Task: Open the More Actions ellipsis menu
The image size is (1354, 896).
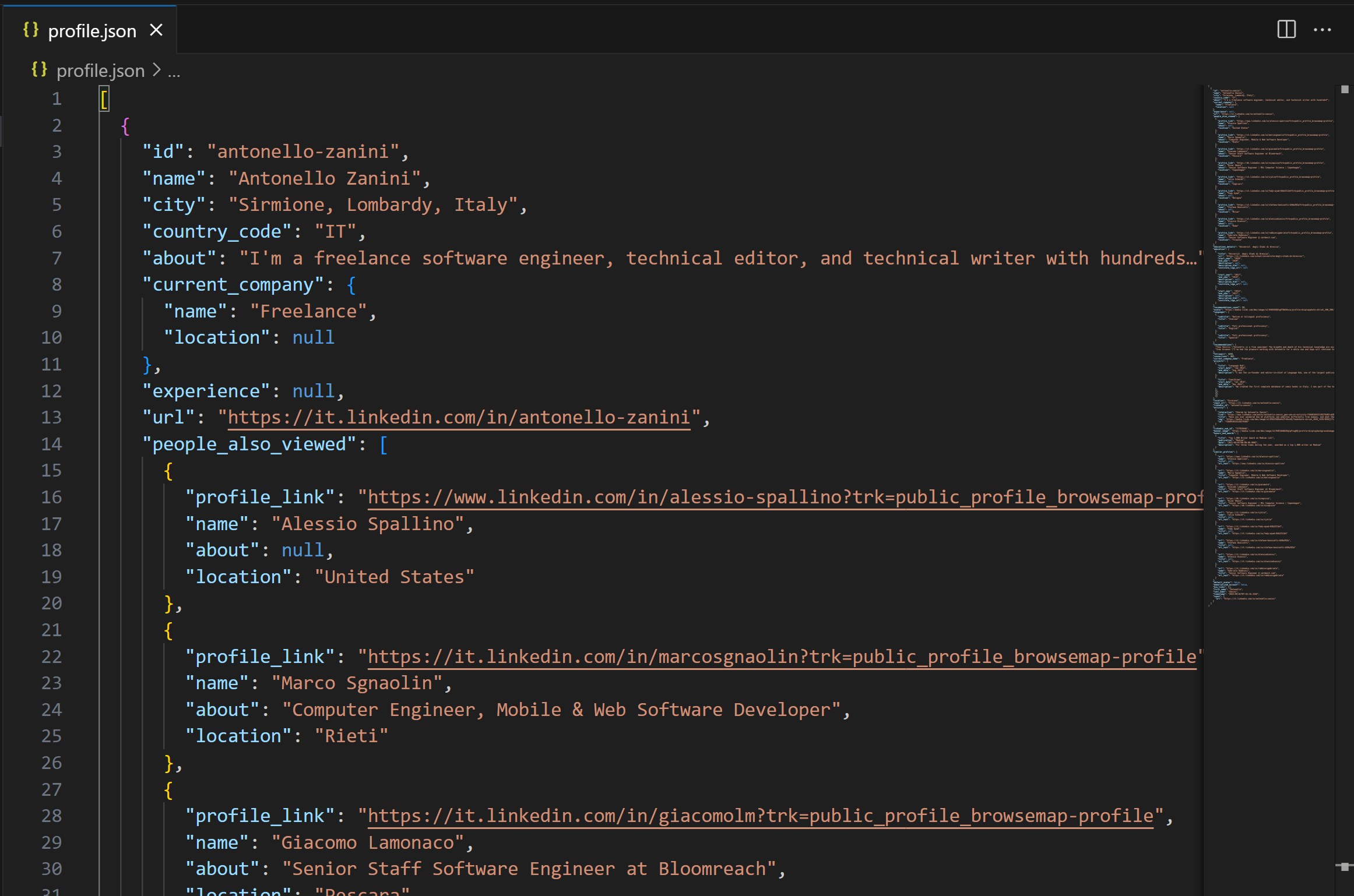Action: [1323, 30]
